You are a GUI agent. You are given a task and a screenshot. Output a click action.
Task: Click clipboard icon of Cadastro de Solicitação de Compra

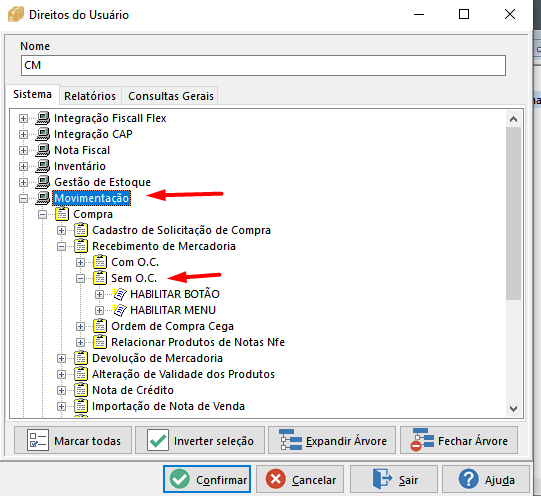tap(81, 230)
